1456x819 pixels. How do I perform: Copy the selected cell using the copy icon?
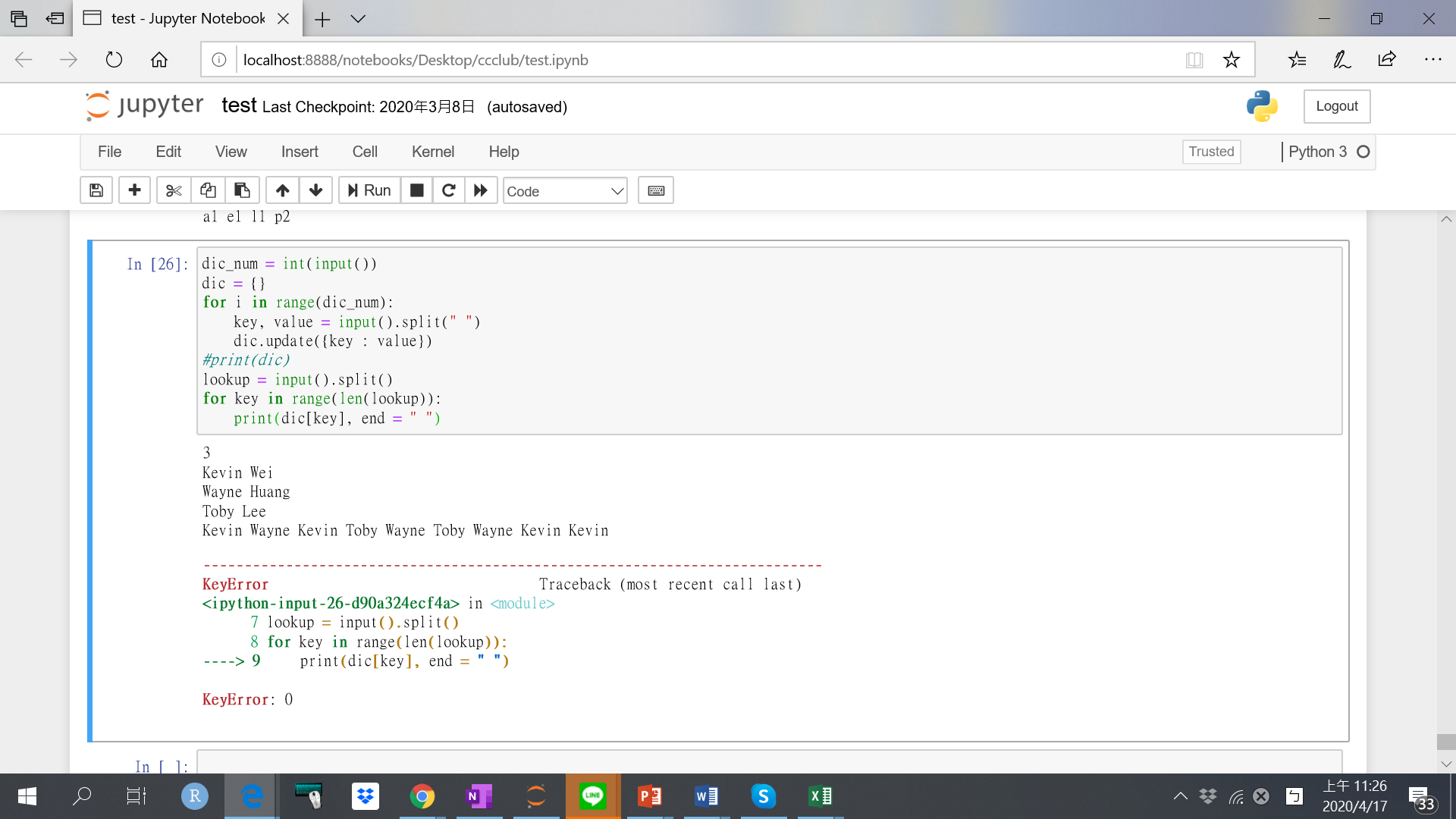click(x=208, y=190)
